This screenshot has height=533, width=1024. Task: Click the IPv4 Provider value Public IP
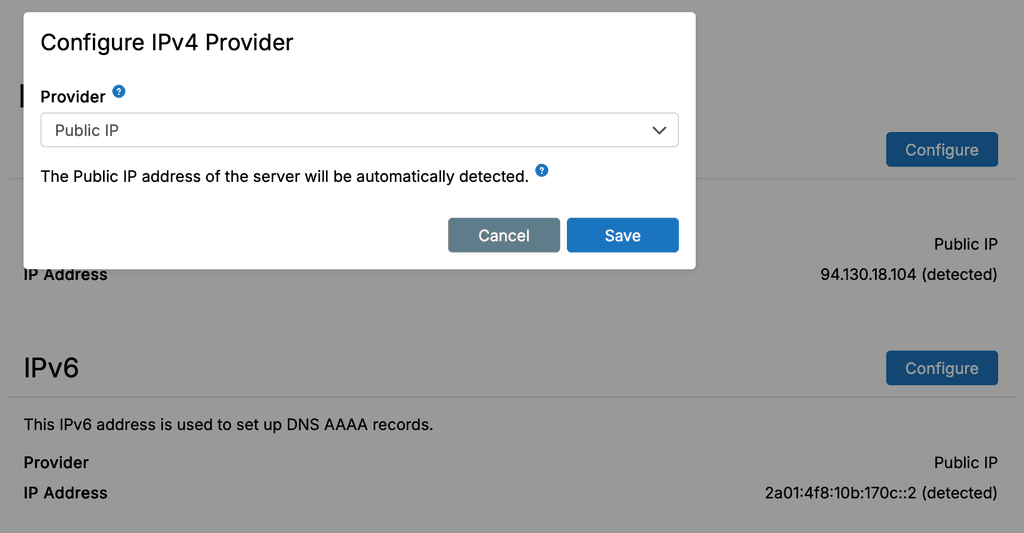coord(965,244)
